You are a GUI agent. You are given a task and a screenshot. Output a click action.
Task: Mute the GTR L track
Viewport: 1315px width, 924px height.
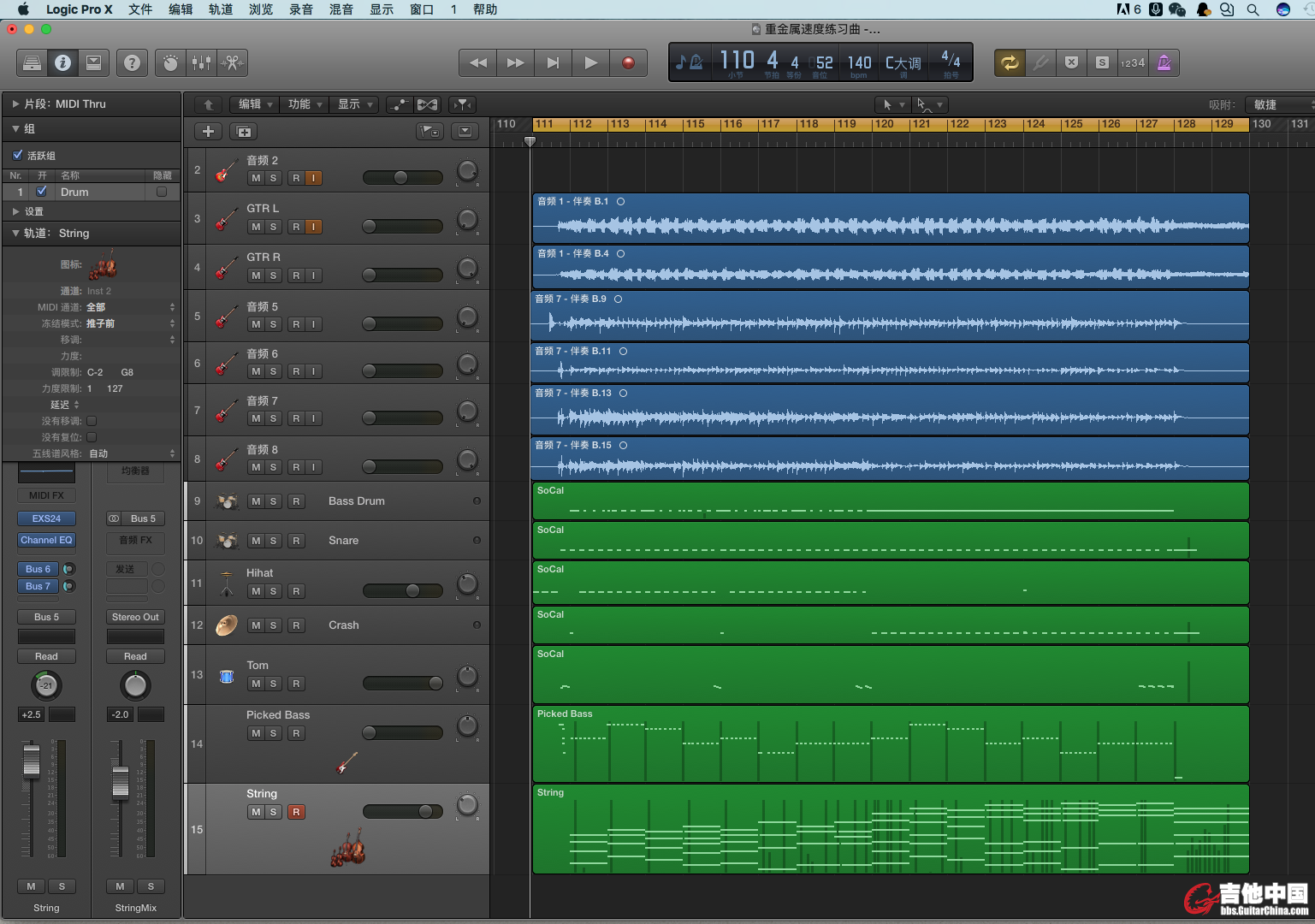pos(256,227)
